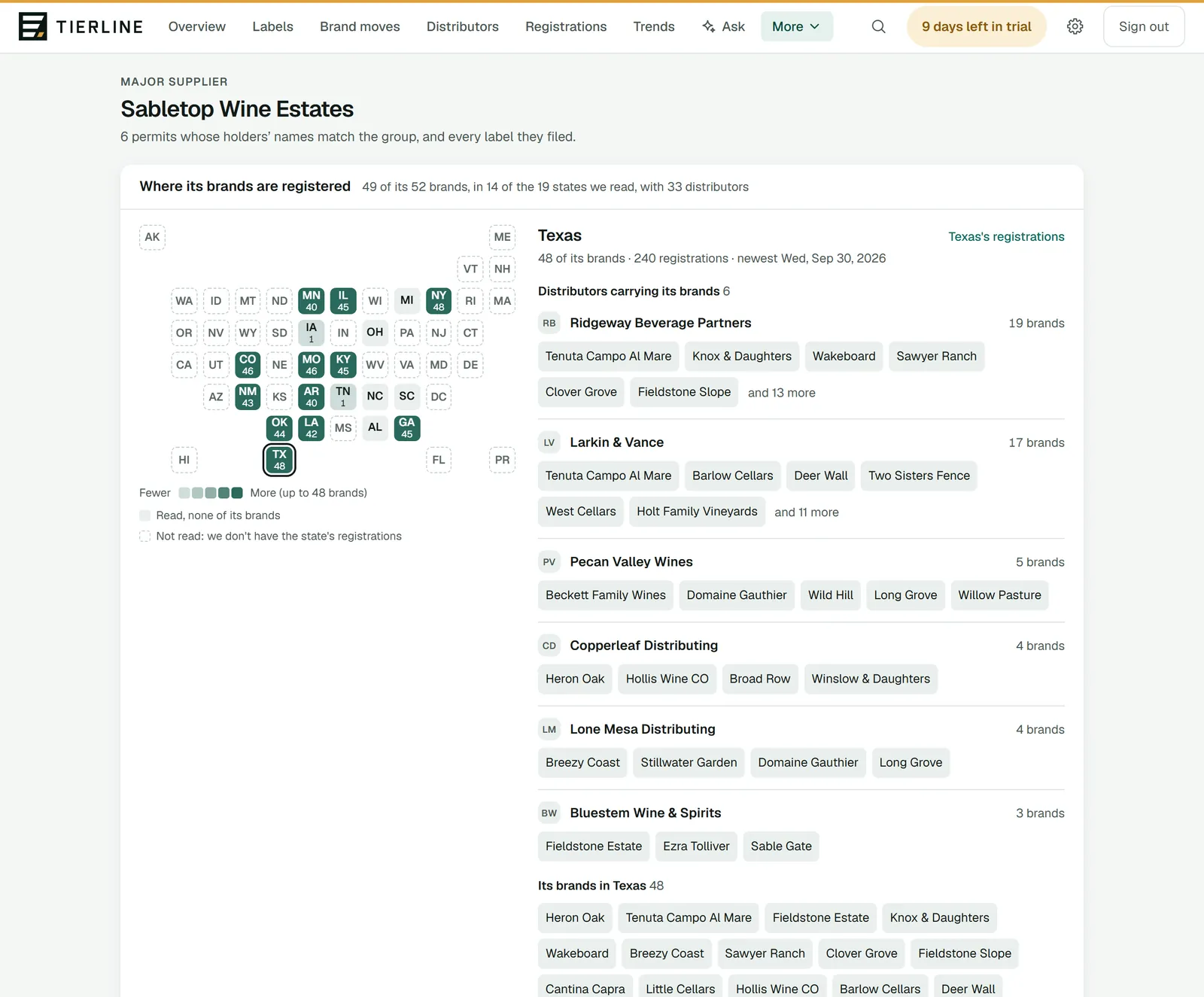
Task: Click the darkest legend color swatch
Action: 237,493
